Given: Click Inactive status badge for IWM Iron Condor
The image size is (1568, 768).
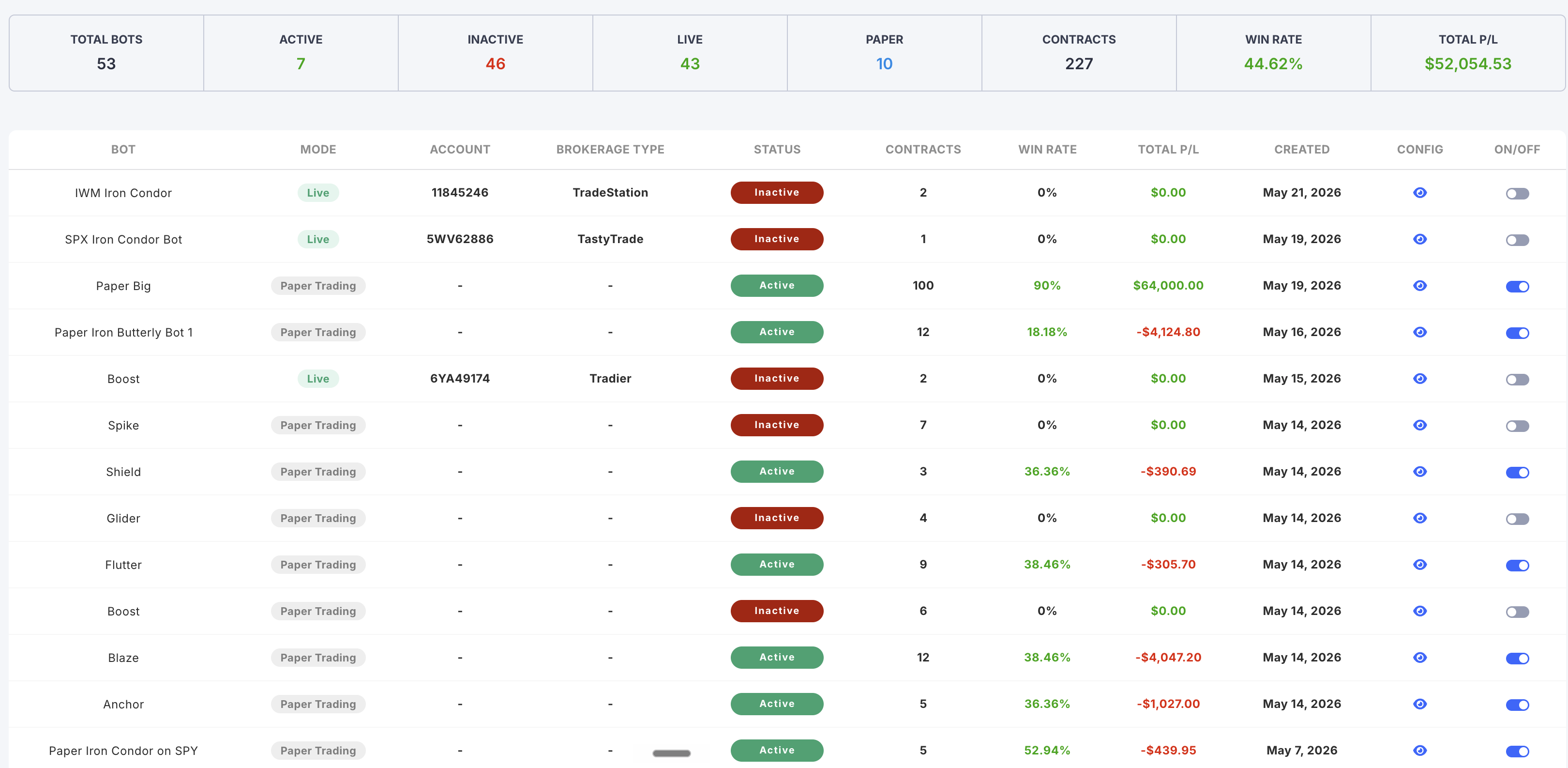Looking at the screenshot, I should click(777, 192).
